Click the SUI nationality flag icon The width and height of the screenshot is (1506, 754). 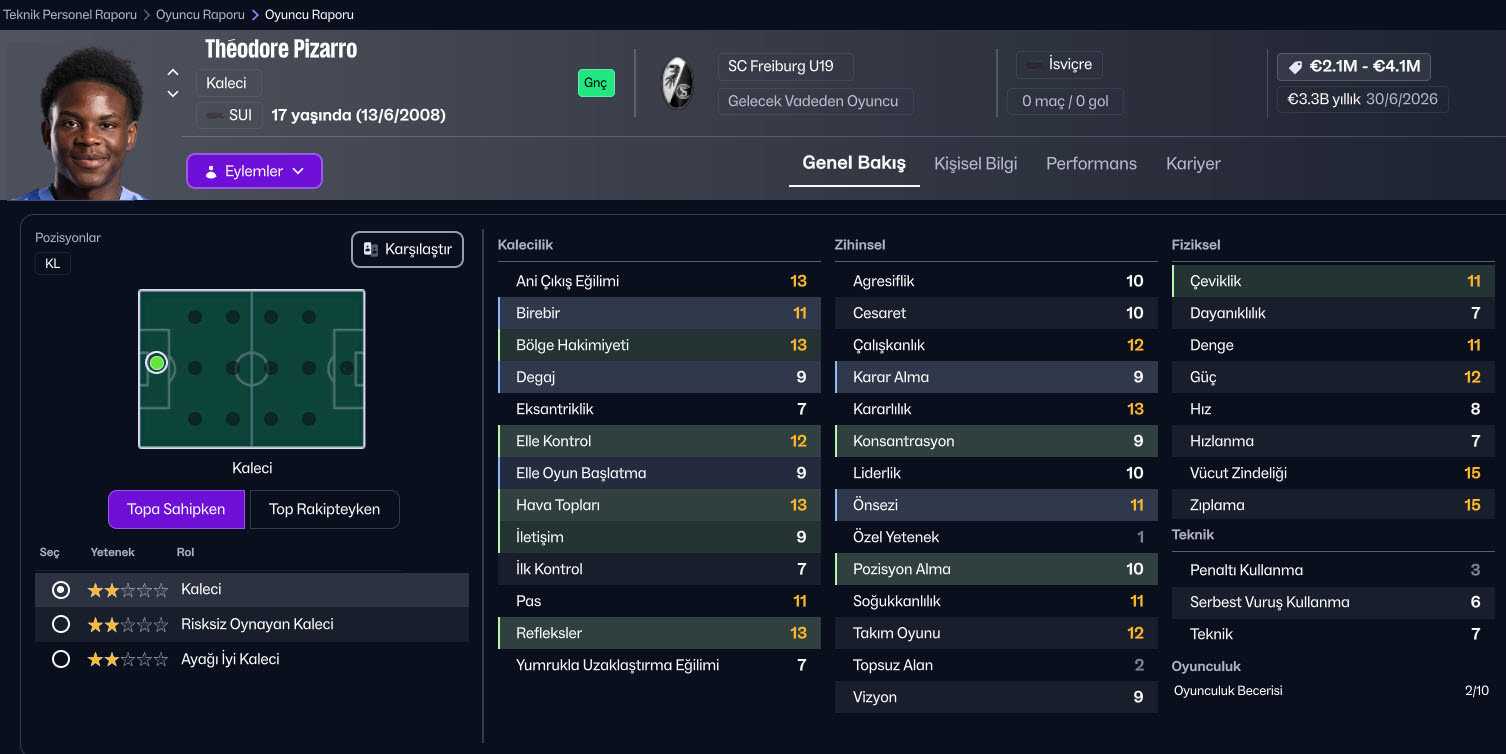click(214, 115)
